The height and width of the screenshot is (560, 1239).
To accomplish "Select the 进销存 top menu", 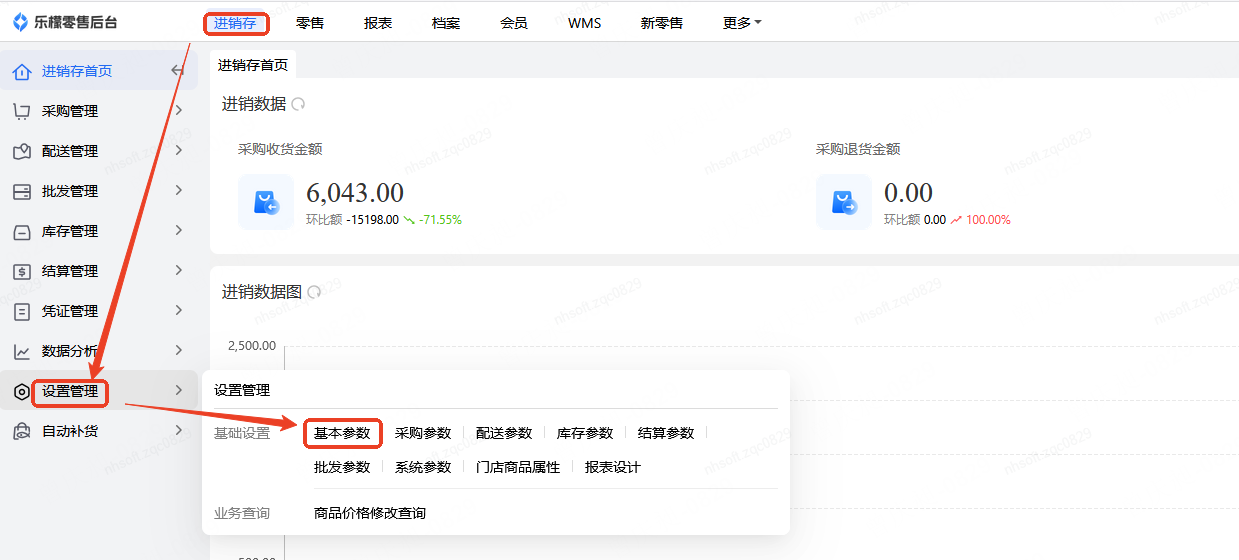I will click(x=236, y=23).
